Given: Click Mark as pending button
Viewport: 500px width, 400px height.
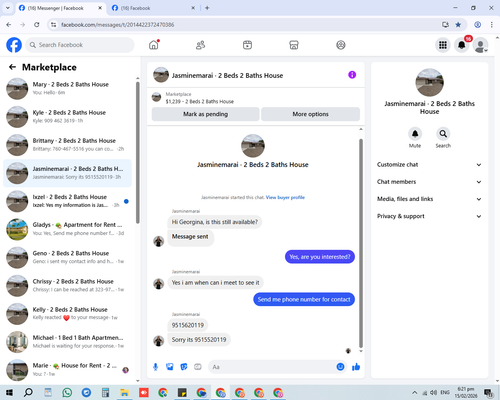Looking at the screenshot, I should [205, 114].
